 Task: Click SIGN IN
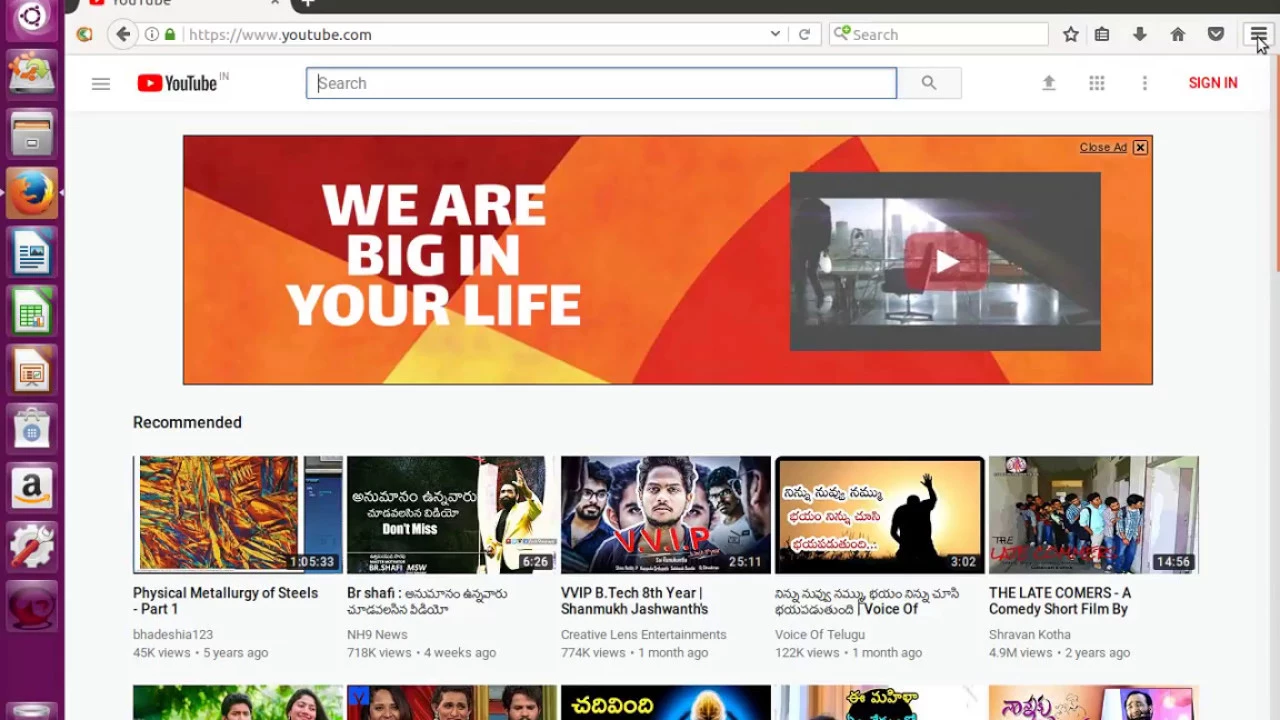pos(1213,83)
